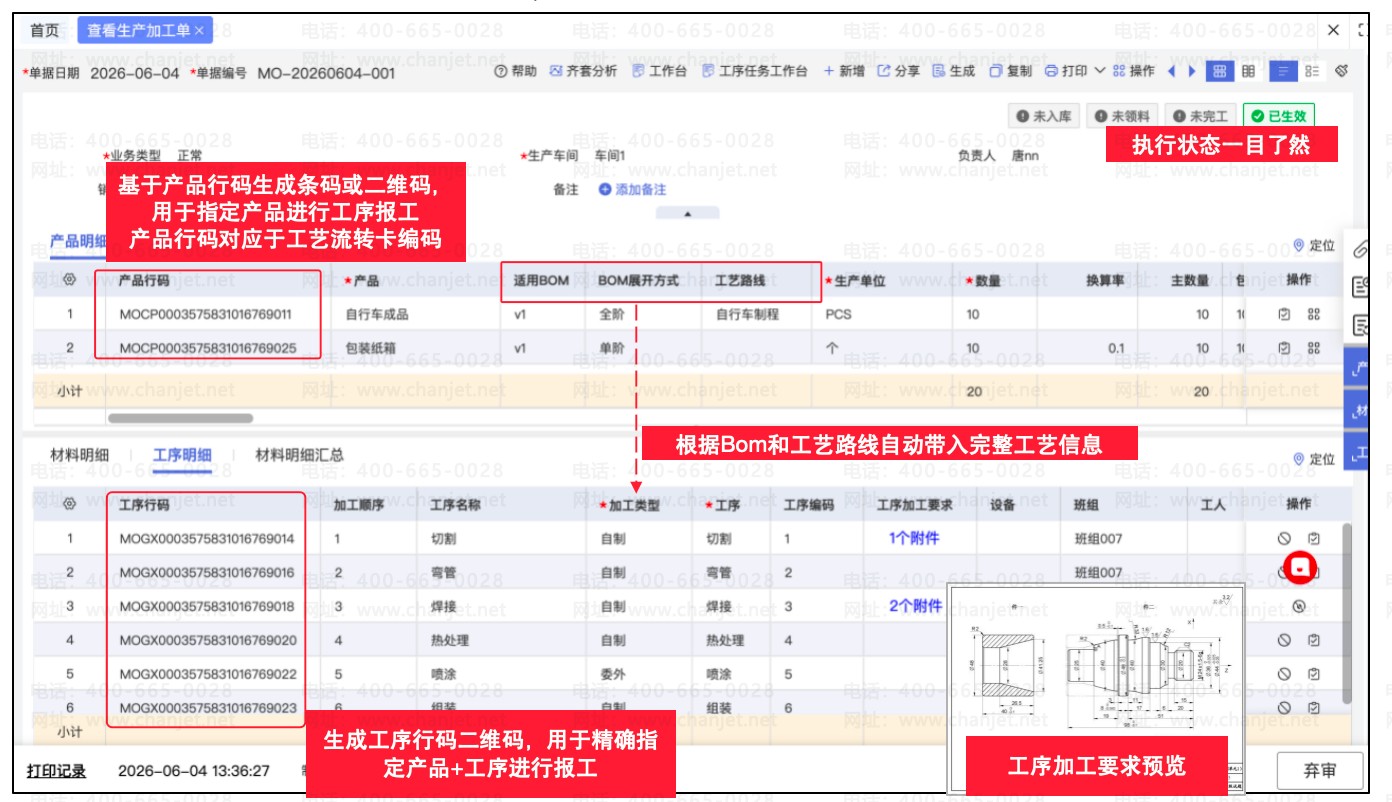Open the 2个附件 link for 焊接

click(915, 606)
